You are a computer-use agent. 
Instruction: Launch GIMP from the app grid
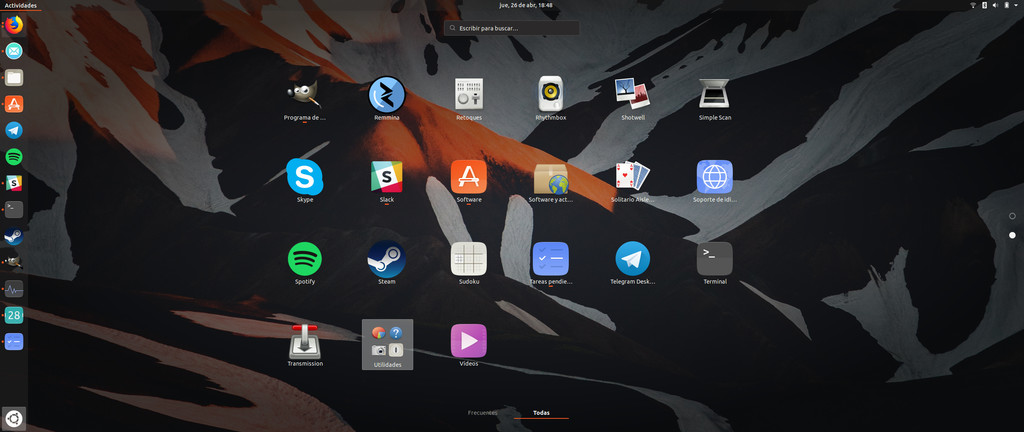click(x=305, y=95)
